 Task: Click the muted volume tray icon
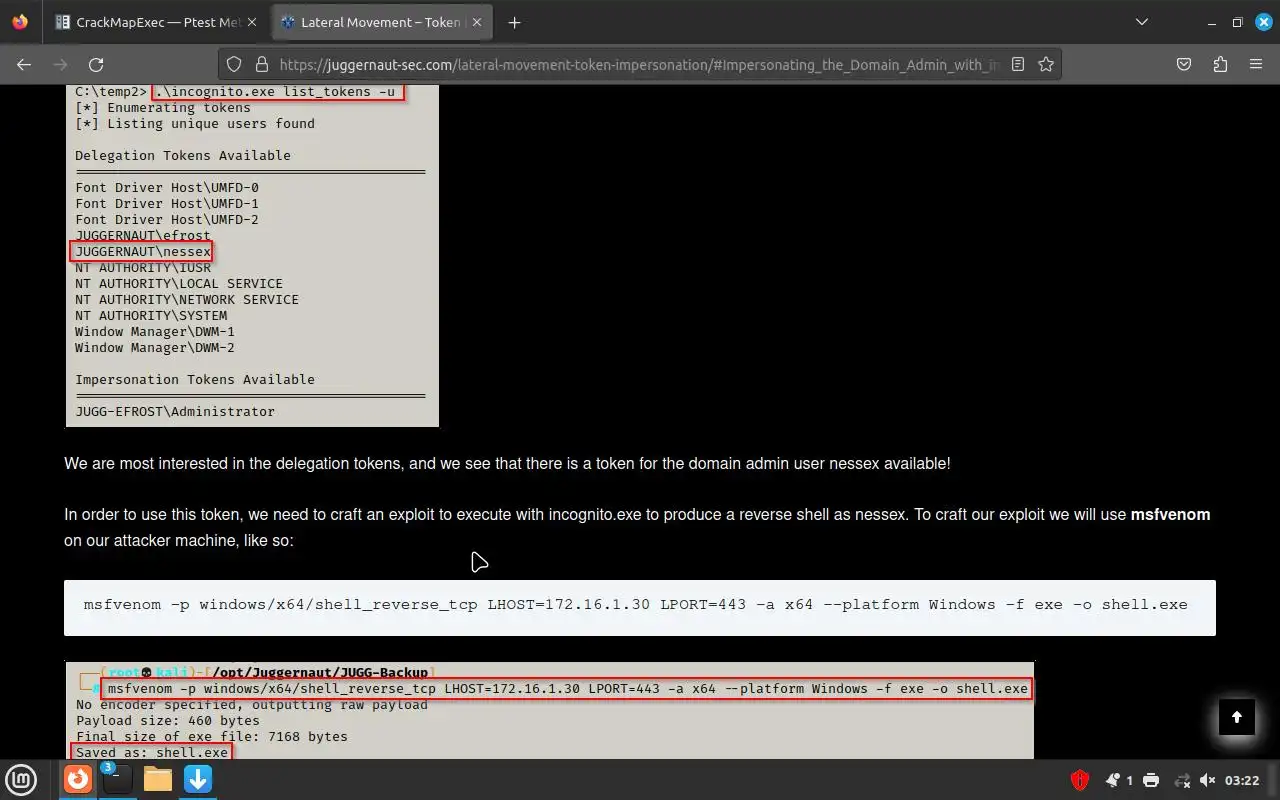coord(1208,780)
